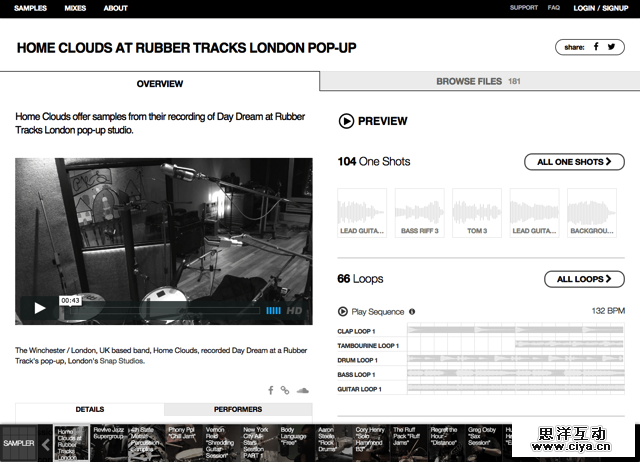Share on Facebook in the share pill
640x462 pixels.
tap(596, 47)
